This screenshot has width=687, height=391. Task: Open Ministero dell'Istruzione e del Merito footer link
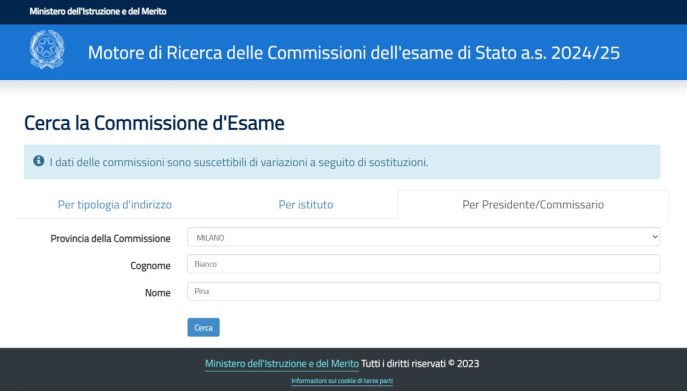[x=282, y=363]
